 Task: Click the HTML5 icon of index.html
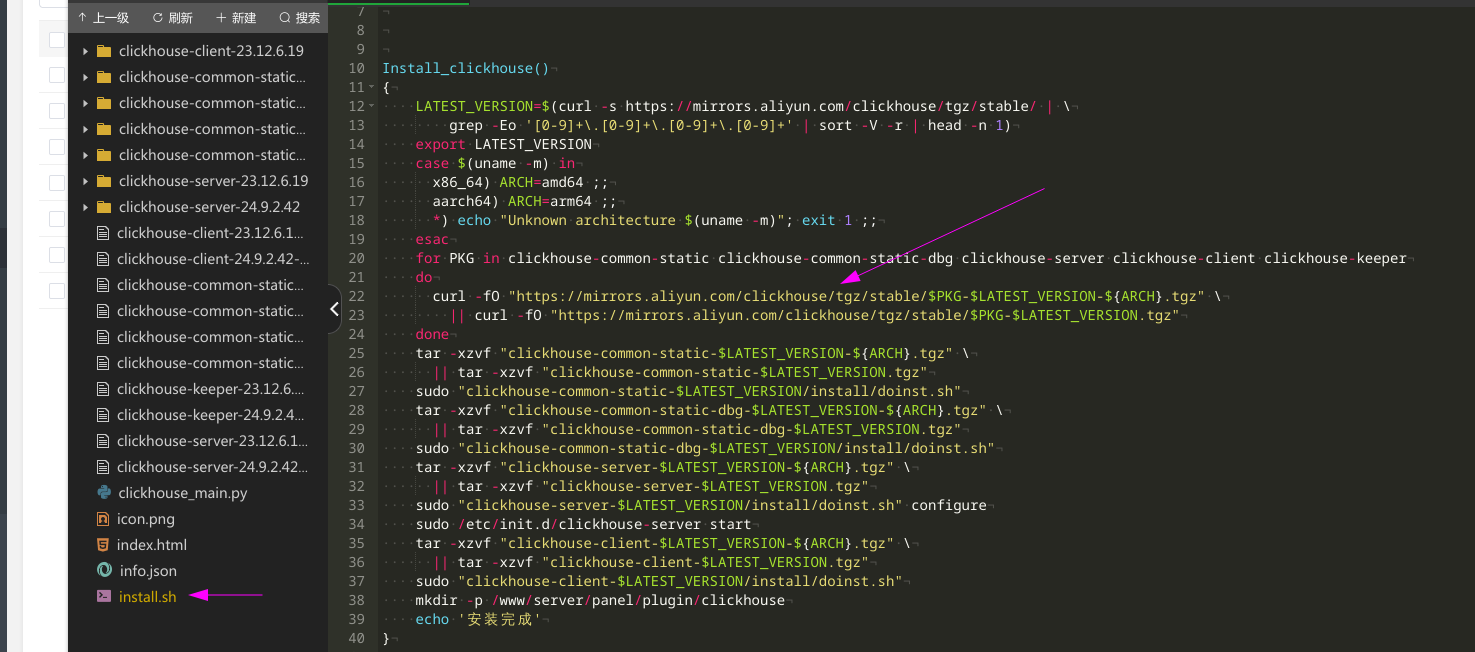click(x=103, y=545)
